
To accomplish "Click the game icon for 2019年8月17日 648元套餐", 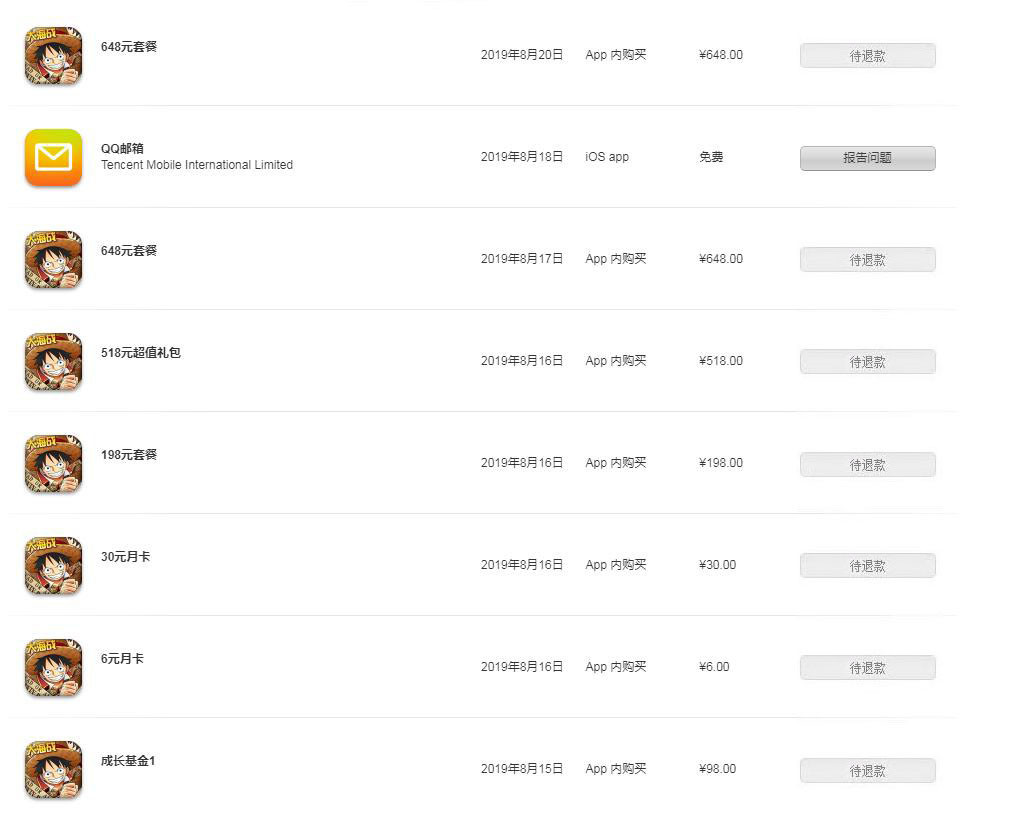I will [x=53, y=259].
